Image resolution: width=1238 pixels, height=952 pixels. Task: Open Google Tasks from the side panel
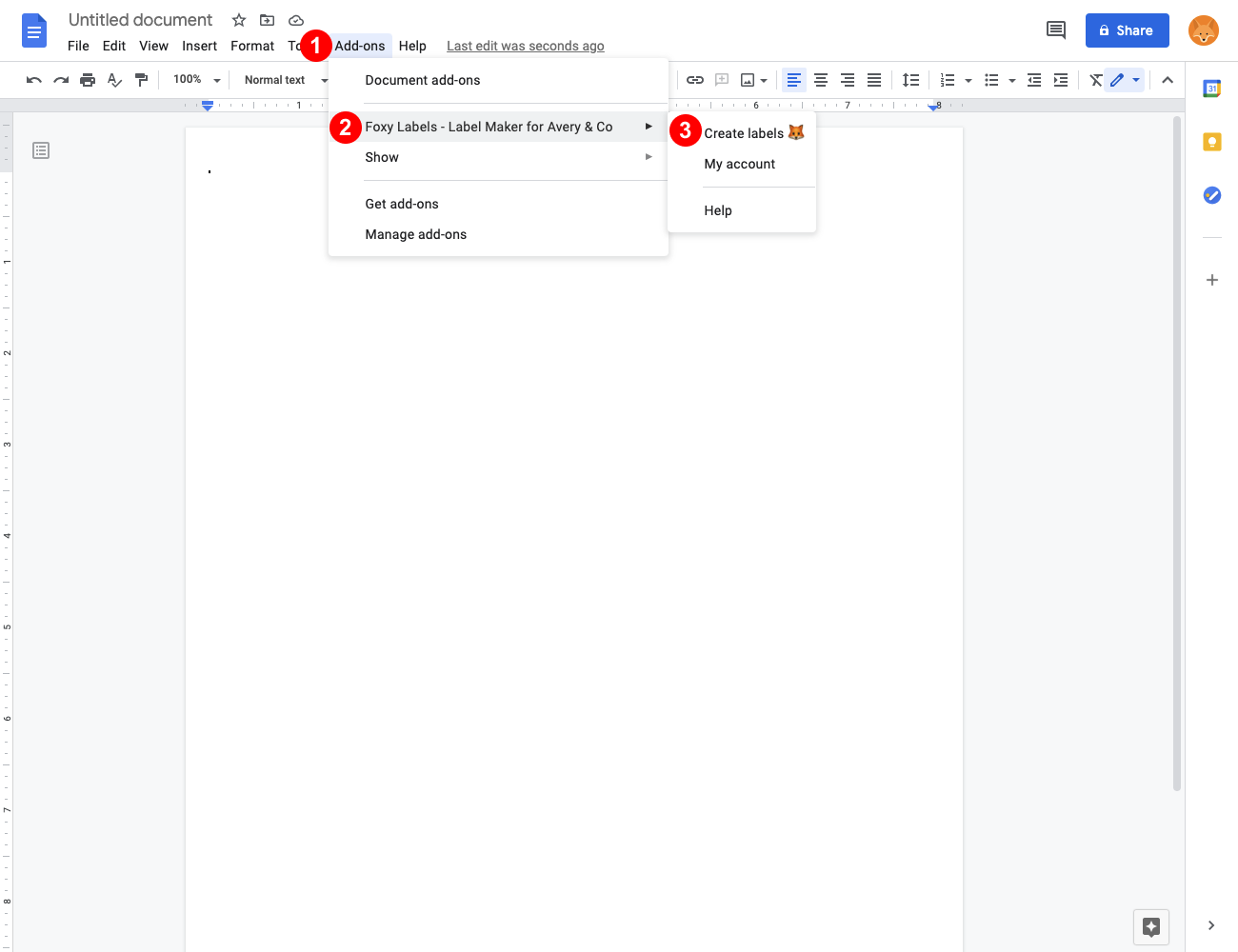coord(1210,195)
